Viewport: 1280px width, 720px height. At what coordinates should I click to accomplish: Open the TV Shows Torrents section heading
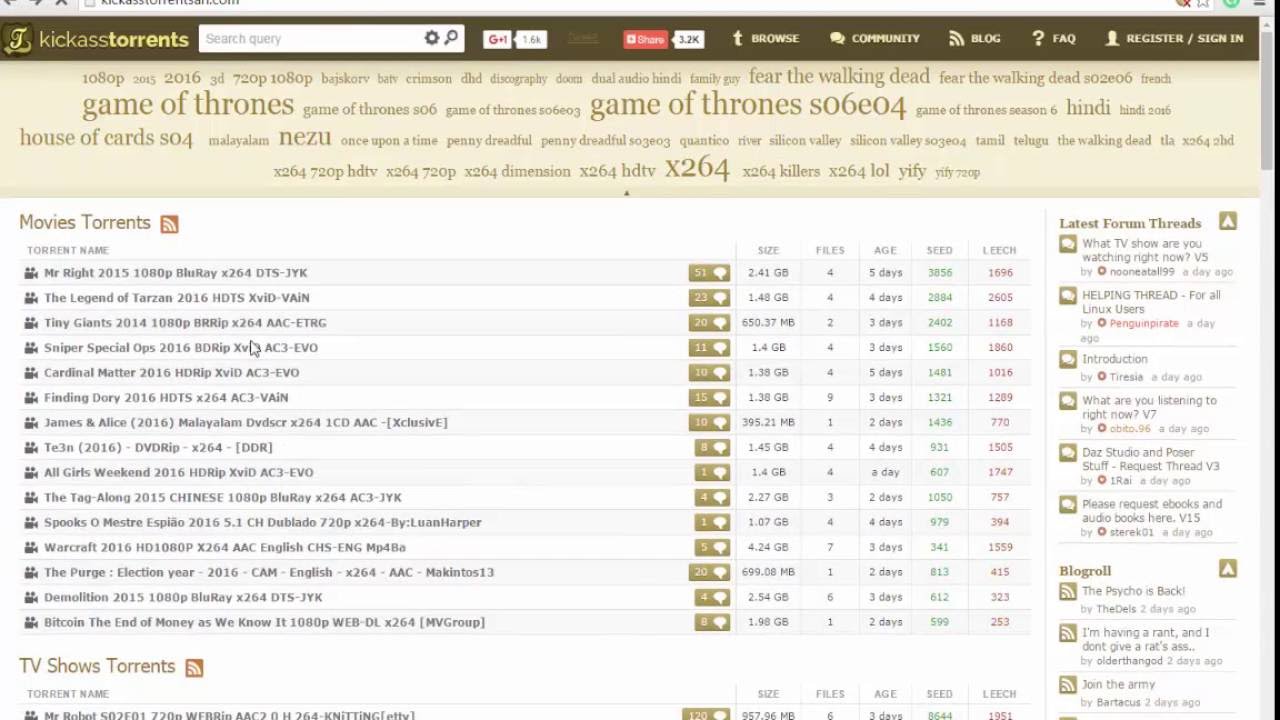pyautogui.click(x=97, y=666)
